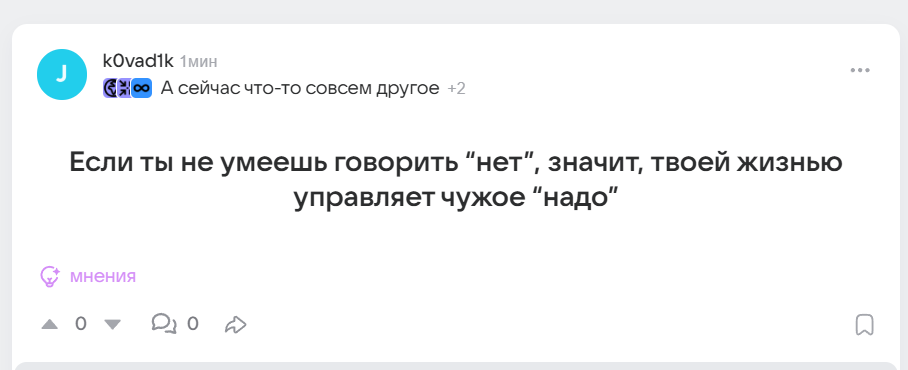Open the three-dots post options menu
This screenshot has height=370, width=908.
860,71
